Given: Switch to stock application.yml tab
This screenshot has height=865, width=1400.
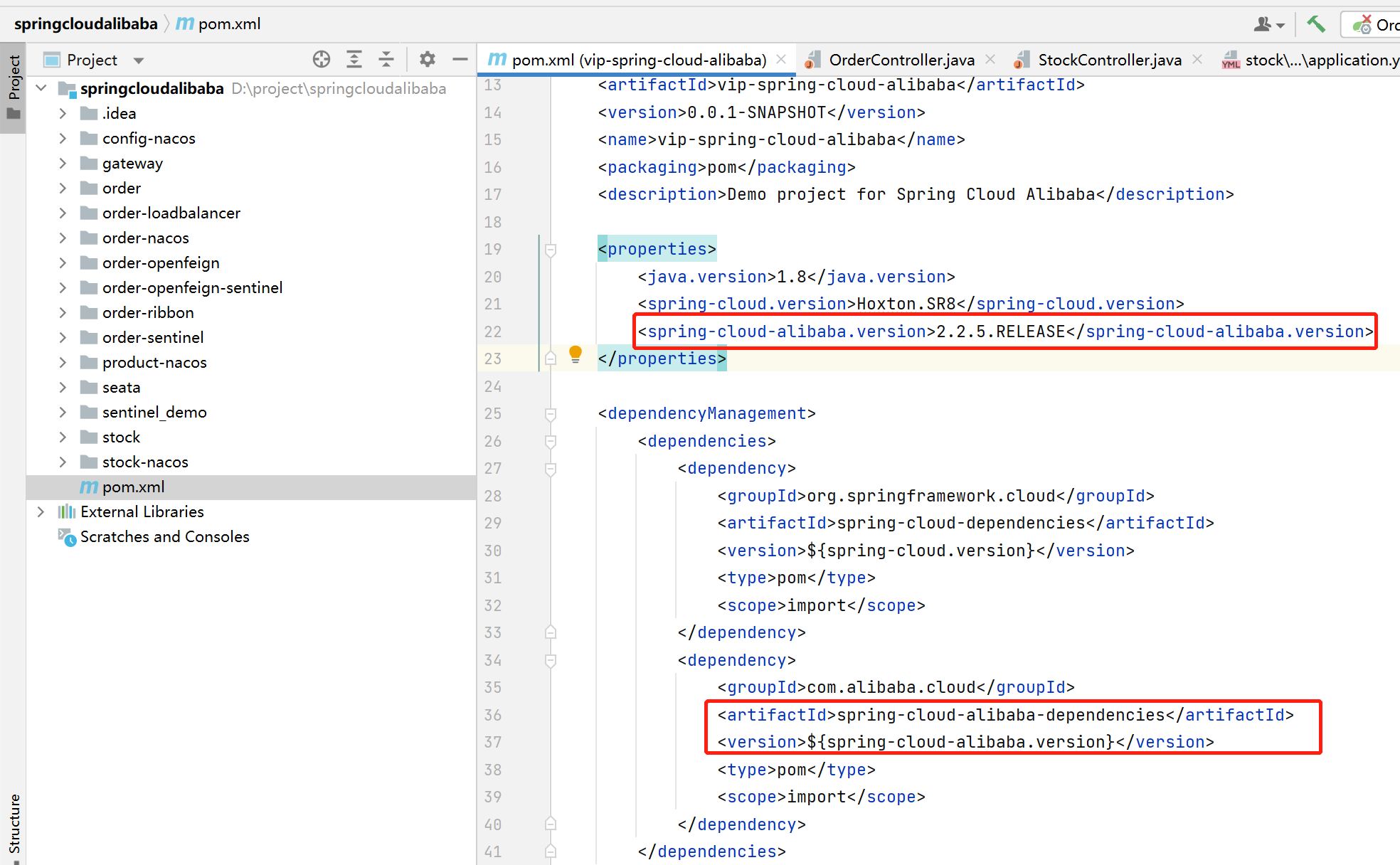Looking at the screenshot, I should (1310, 60).
